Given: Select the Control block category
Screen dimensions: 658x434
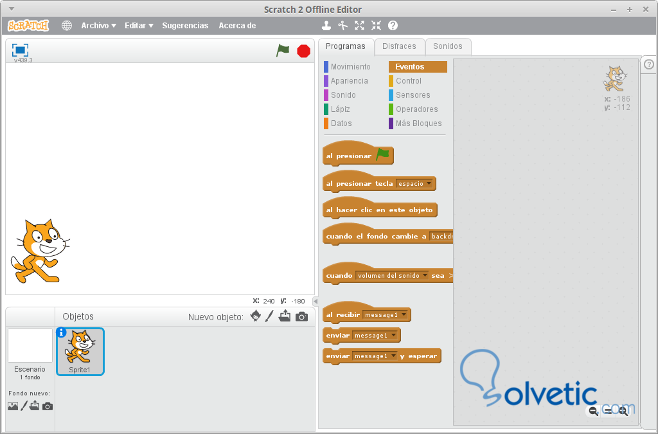Looking at the screenshot, I should coord(405,81).
